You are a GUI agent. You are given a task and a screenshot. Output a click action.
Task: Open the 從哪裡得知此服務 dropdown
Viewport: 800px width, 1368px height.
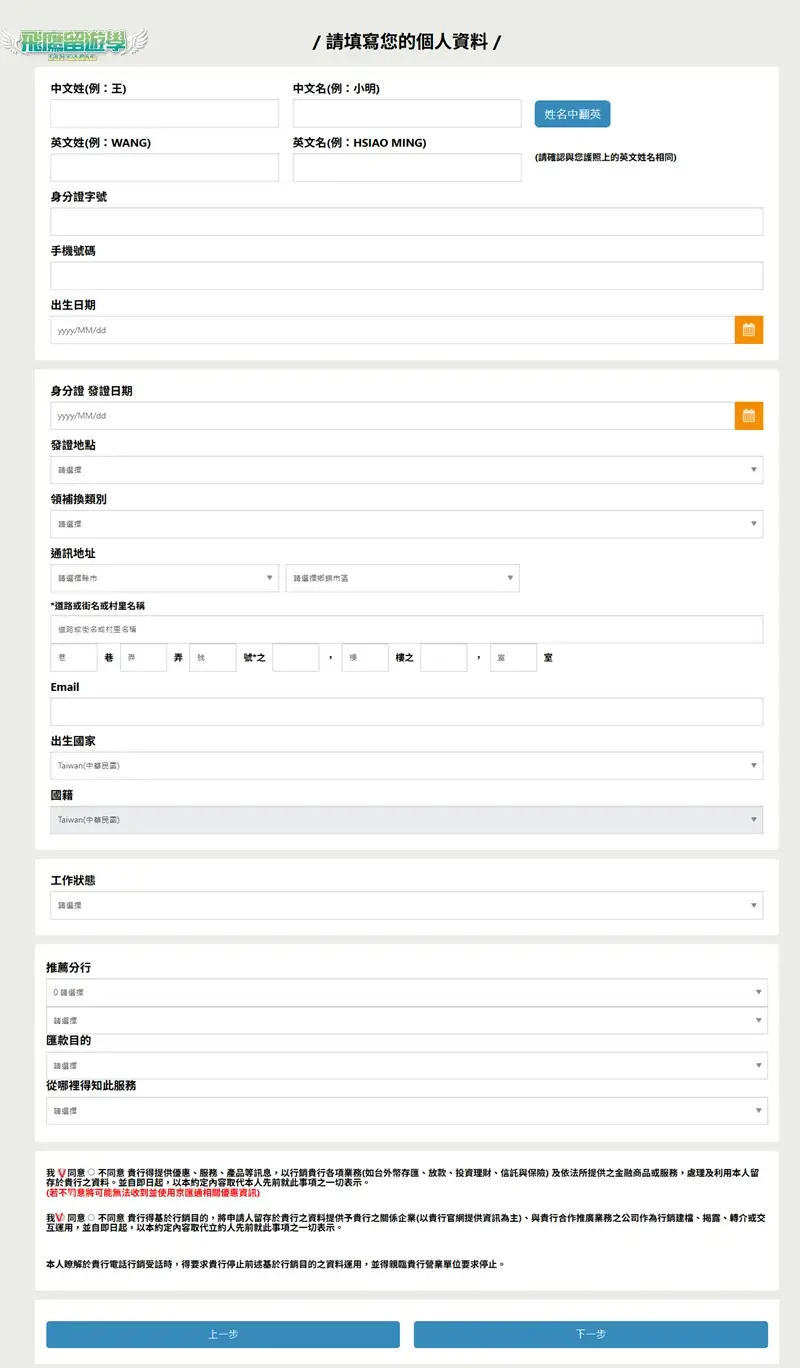[405, 1109]
